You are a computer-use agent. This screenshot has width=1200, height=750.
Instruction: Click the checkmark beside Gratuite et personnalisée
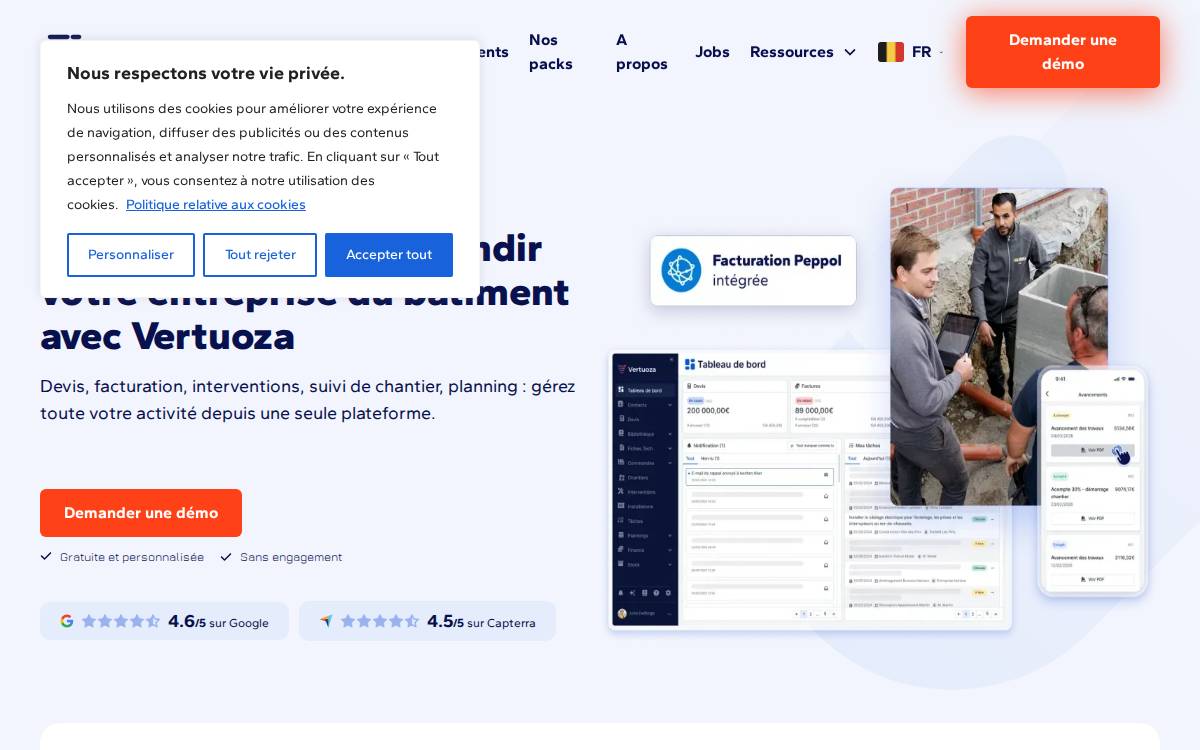(x=46, y=556)
